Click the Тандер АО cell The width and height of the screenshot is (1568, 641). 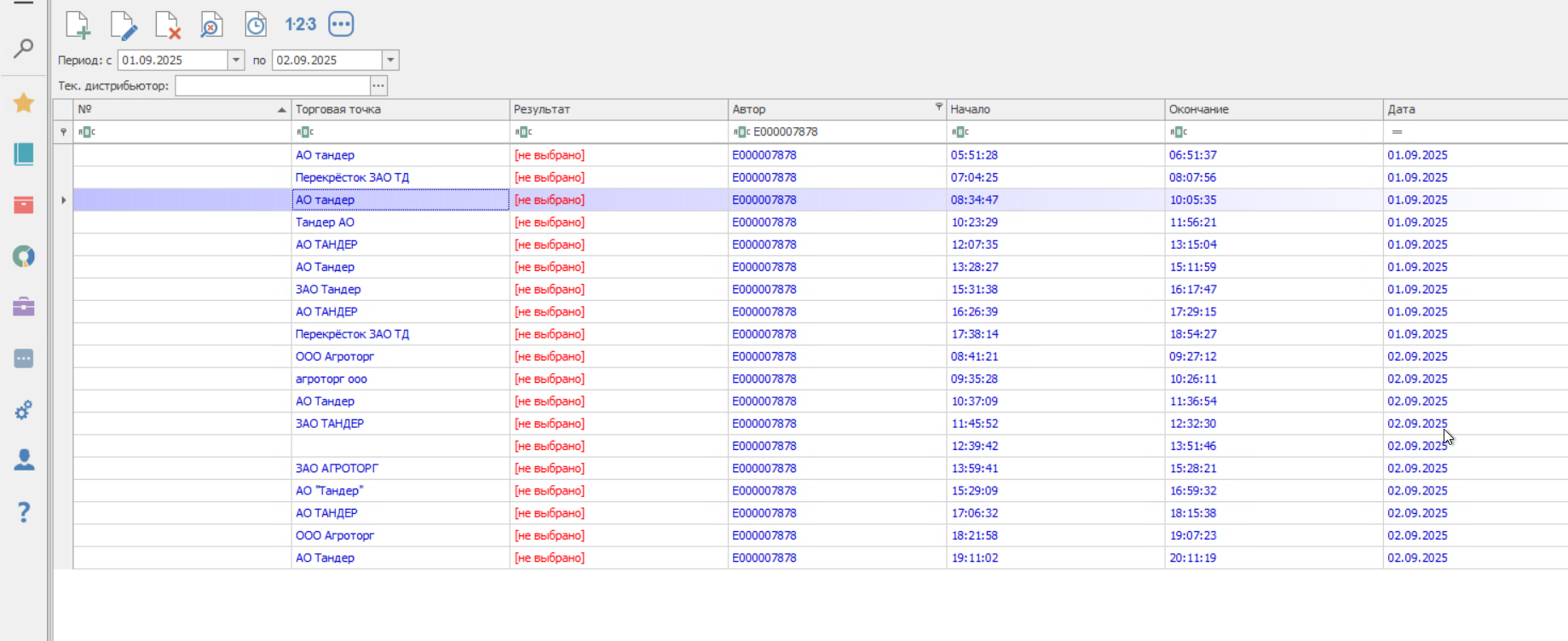tap(401, 222)
